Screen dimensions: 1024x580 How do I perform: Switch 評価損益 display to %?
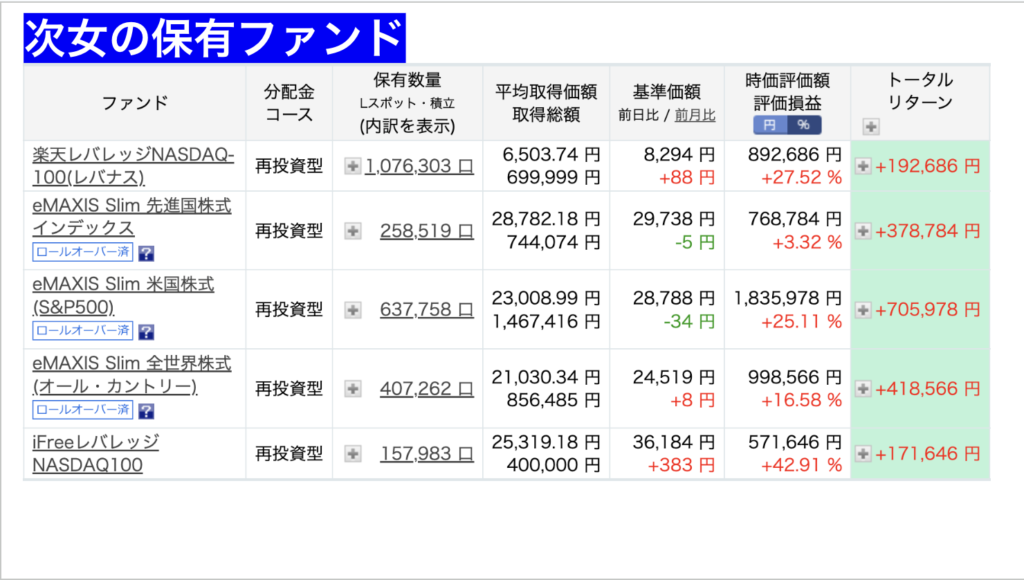[804, 125]
